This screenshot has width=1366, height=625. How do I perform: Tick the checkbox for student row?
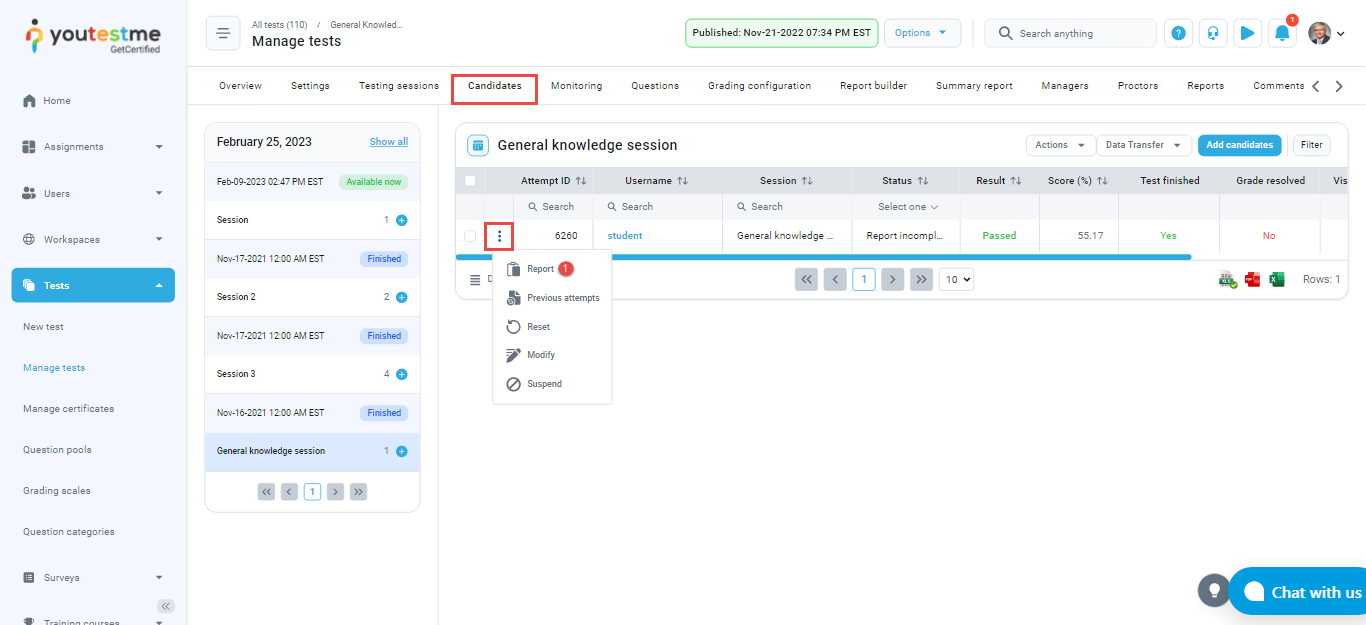point(470,236)
